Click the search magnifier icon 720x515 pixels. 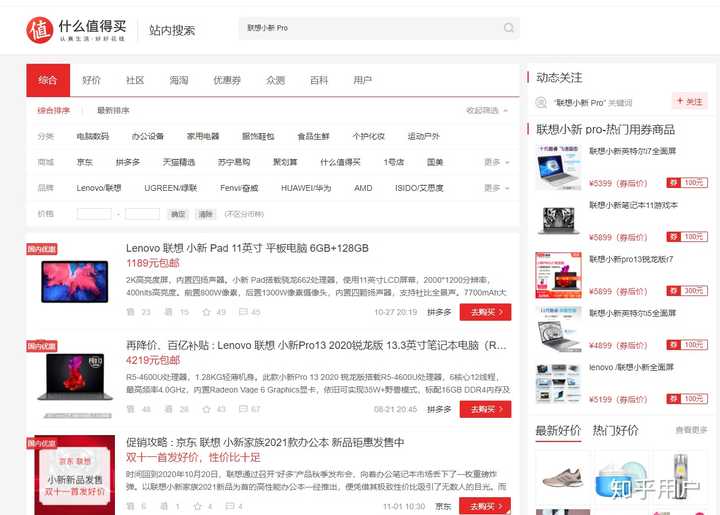click(x=508, y=28)
